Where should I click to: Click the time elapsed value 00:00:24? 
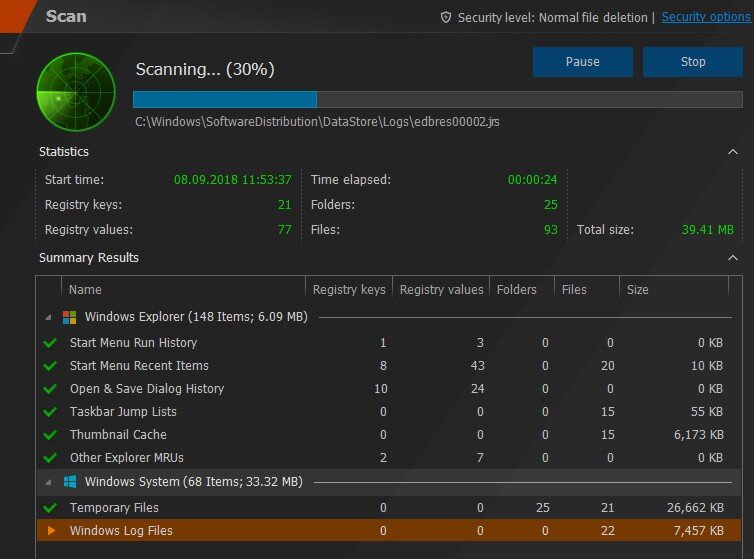532,180
